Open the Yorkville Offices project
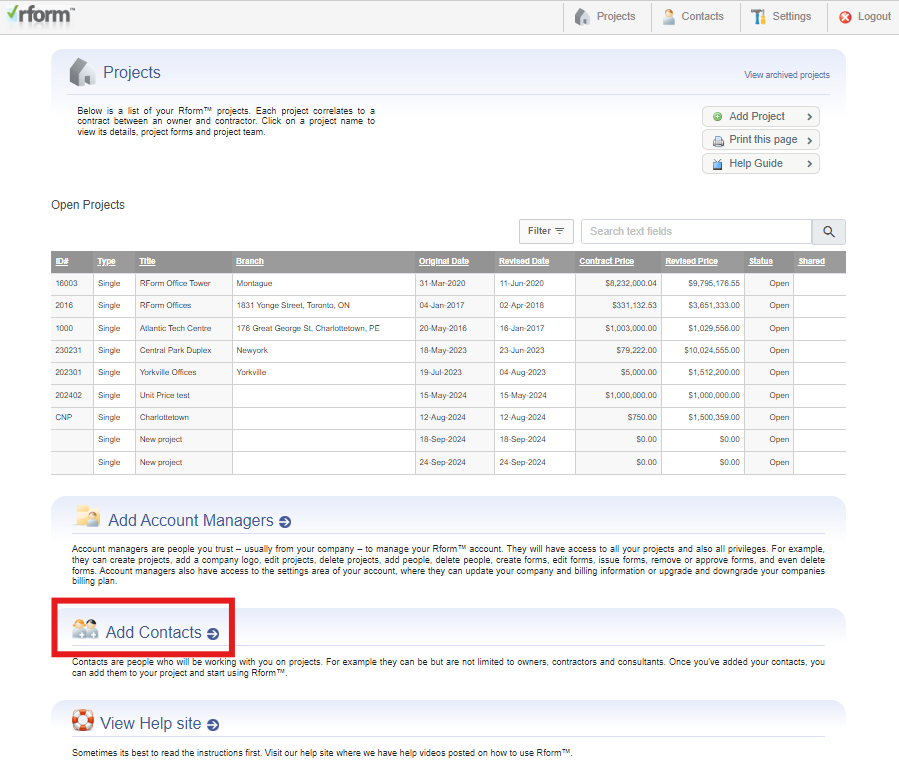The image size is (899, 775). [x=168, y=373]
